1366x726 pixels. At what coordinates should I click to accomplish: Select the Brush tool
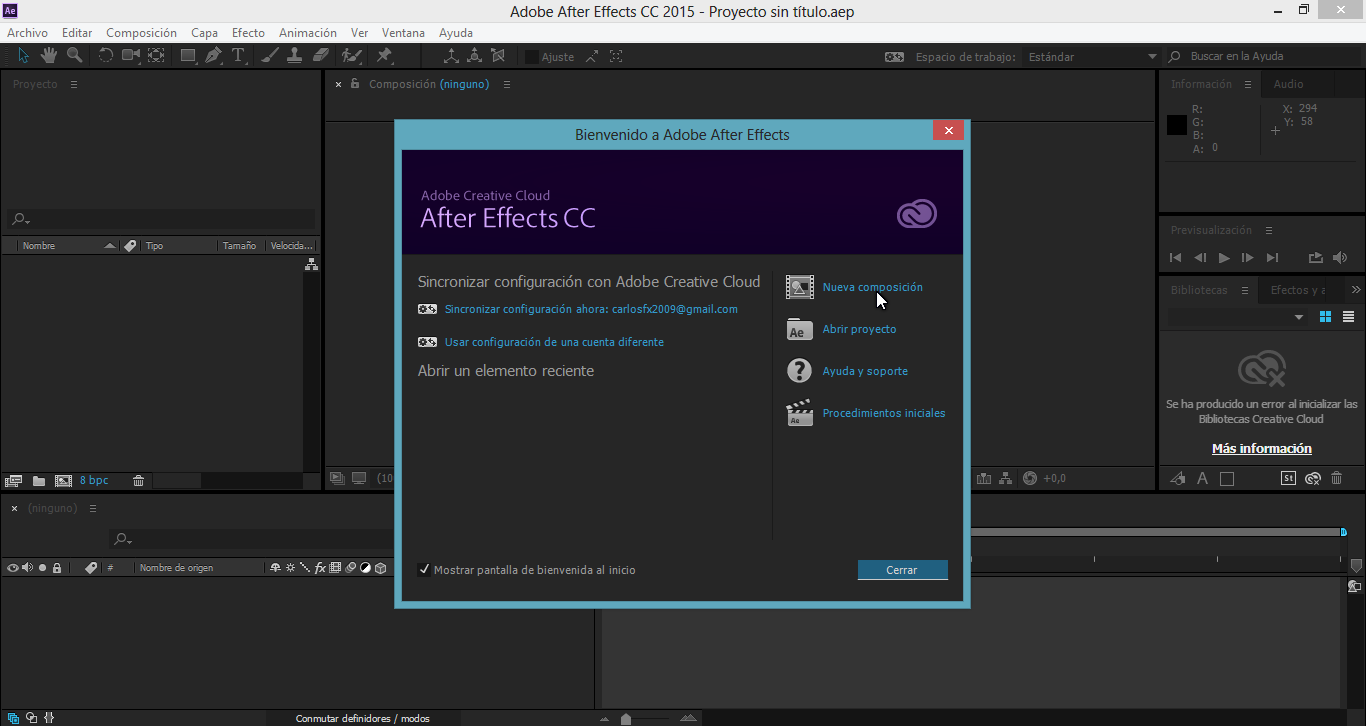coord(270,56)
